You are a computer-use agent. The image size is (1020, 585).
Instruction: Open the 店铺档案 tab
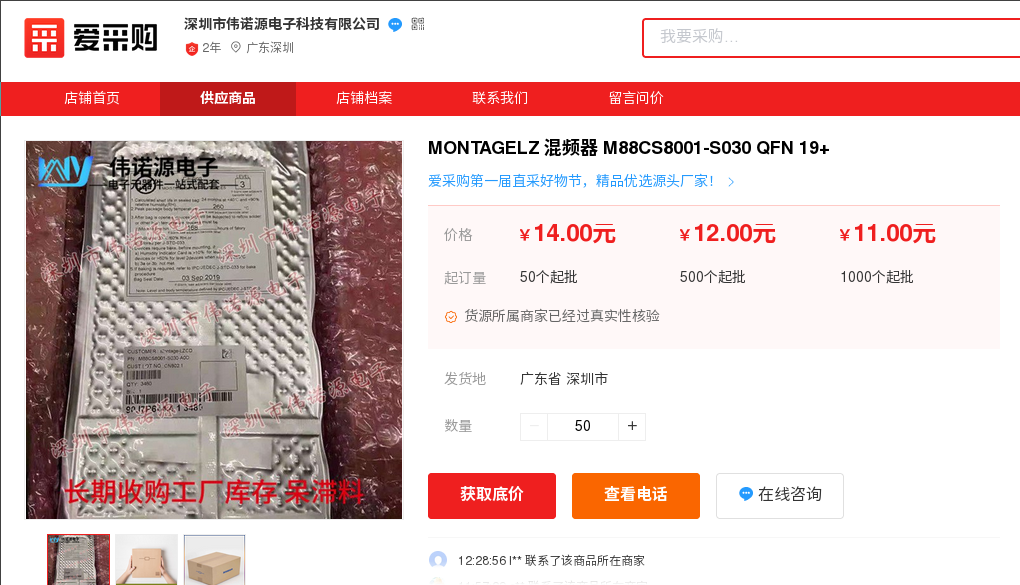pyautogui.click(x=364, y=98)
